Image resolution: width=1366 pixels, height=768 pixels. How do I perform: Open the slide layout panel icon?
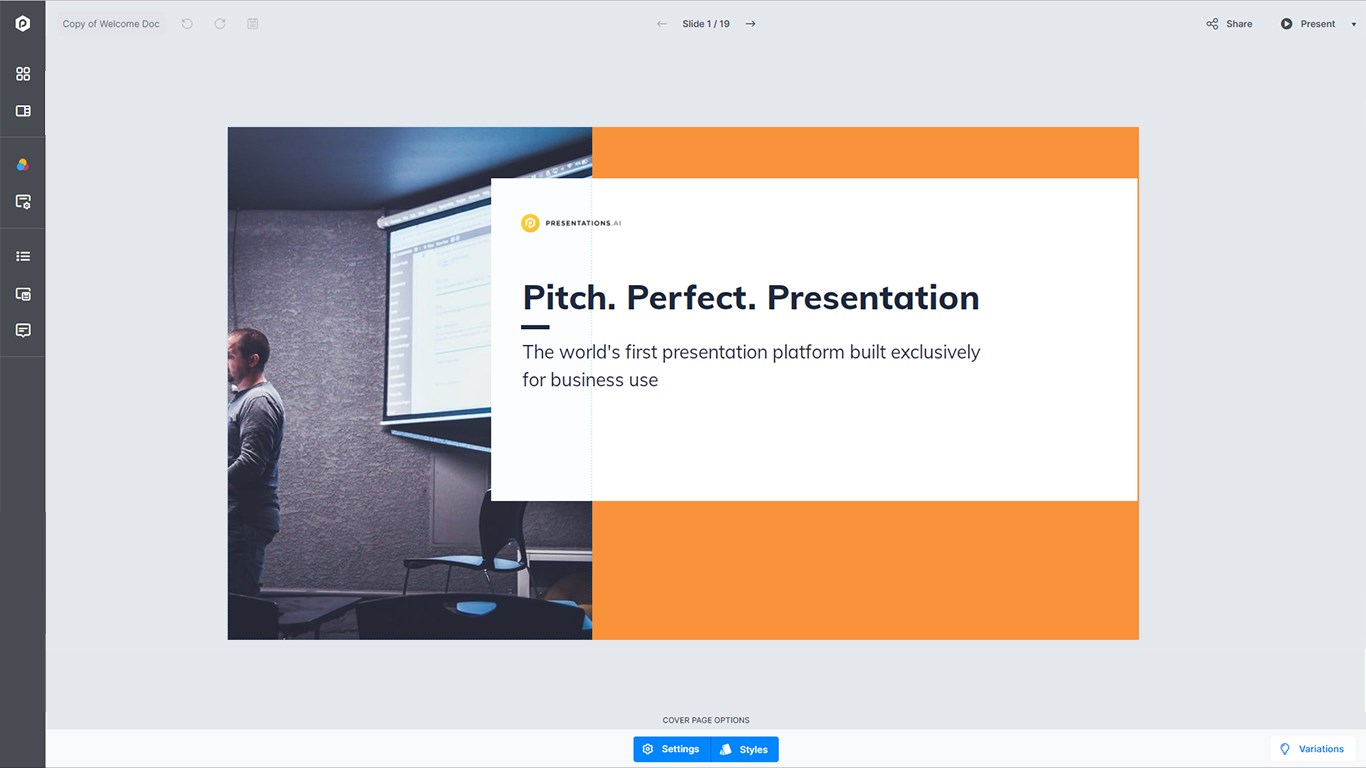click(23, 111)
